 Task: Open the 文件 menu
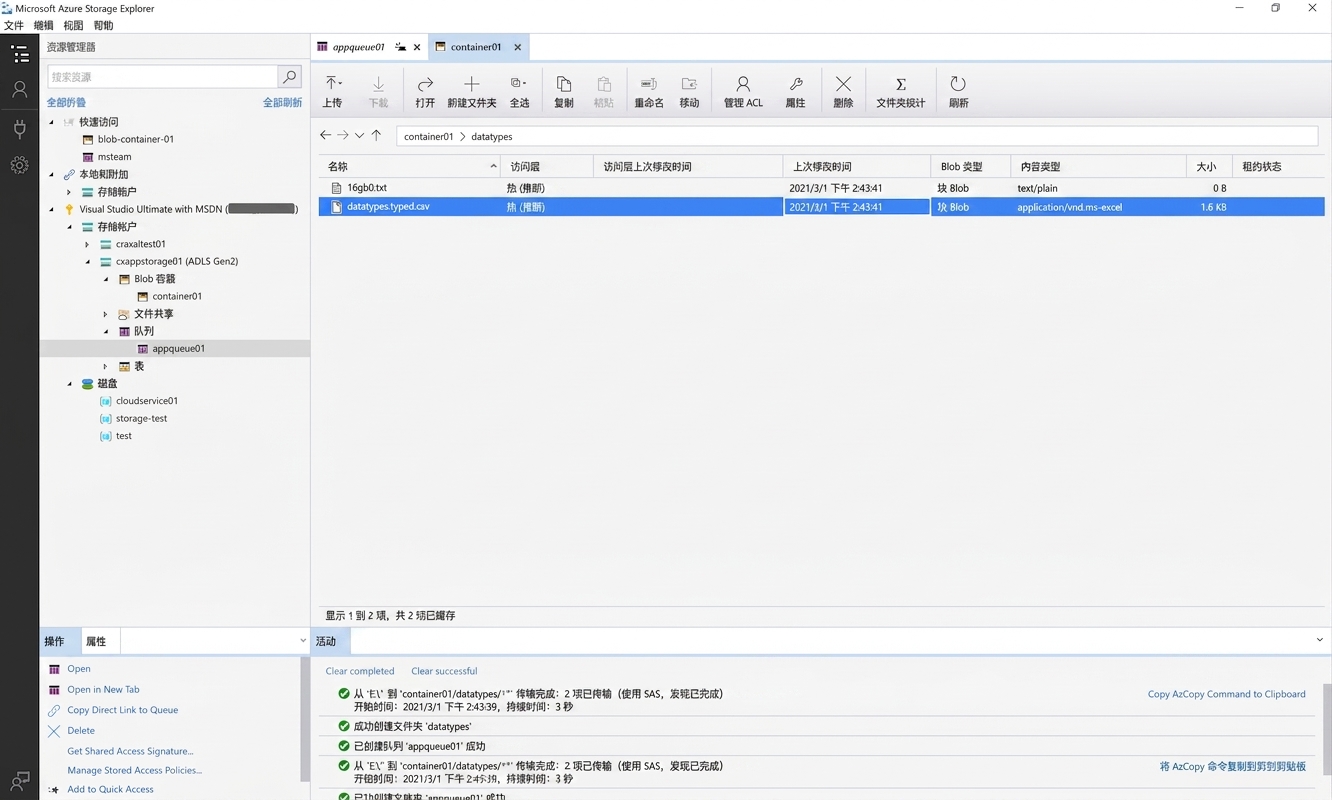click(x=14, y=25)
